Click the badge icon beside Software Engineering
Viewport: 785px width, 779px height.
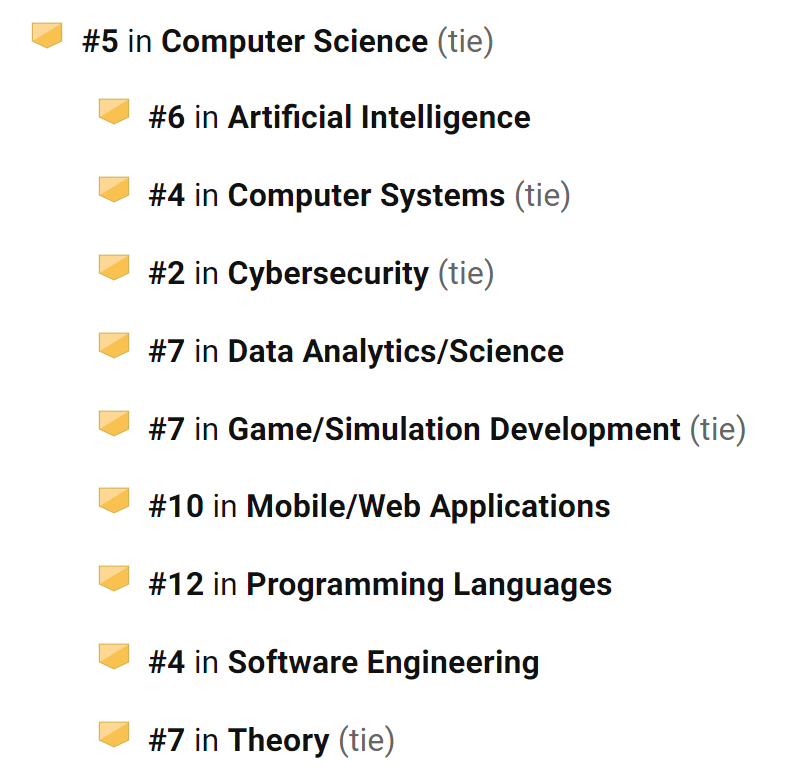click(114, 656)
